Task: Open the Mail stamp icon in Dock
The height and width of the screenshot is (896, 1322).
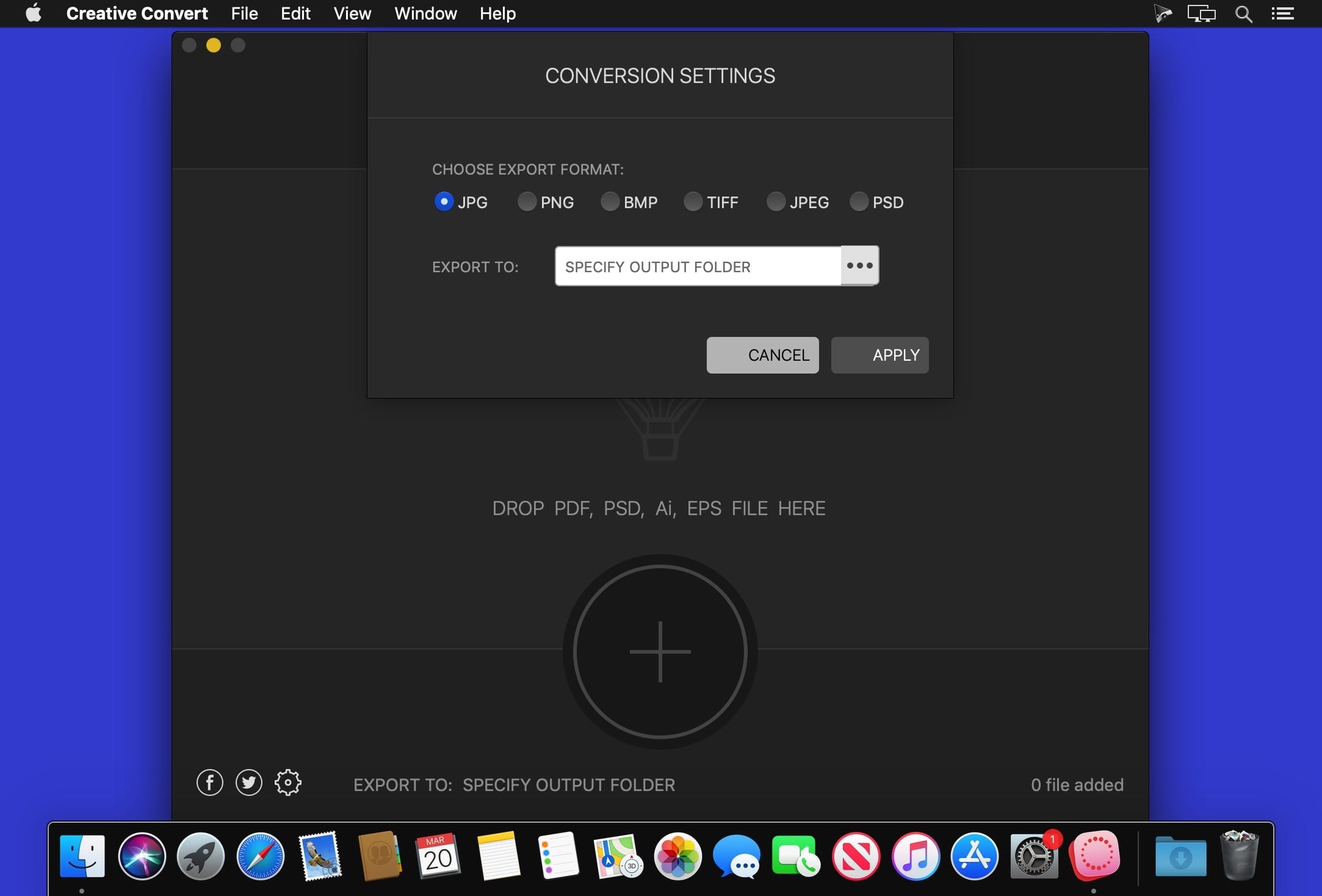Action: (320, 856)
